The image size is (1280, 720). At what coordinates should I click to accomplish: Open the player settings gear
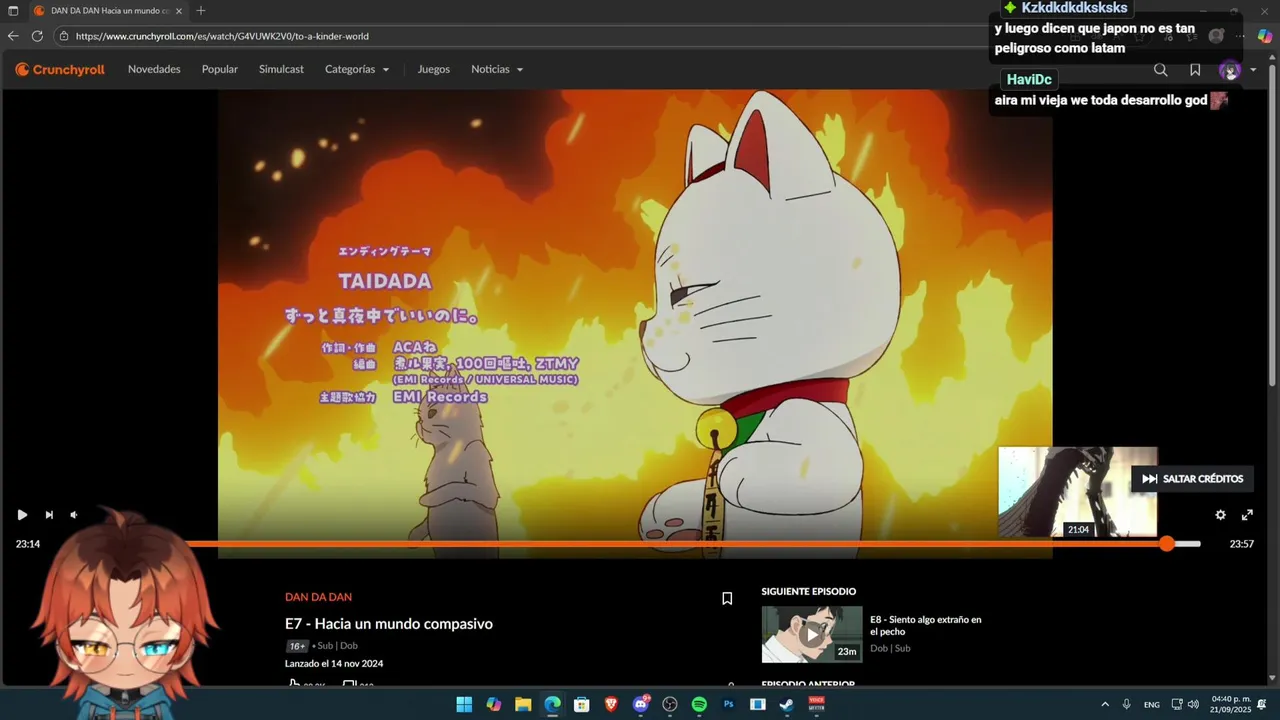point(1220,515)
